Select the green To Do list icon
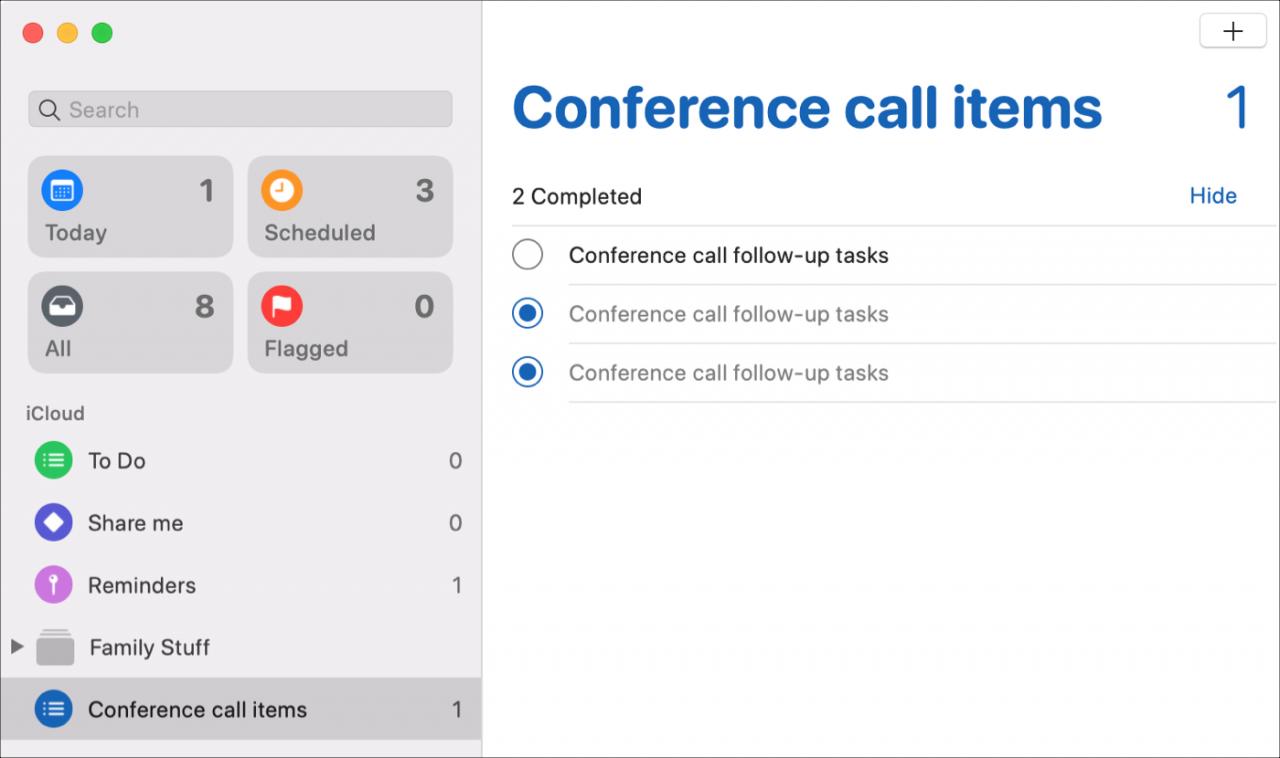Viewport: 1280px width, 758px height. pyautogui.click(x=53, y=461)
